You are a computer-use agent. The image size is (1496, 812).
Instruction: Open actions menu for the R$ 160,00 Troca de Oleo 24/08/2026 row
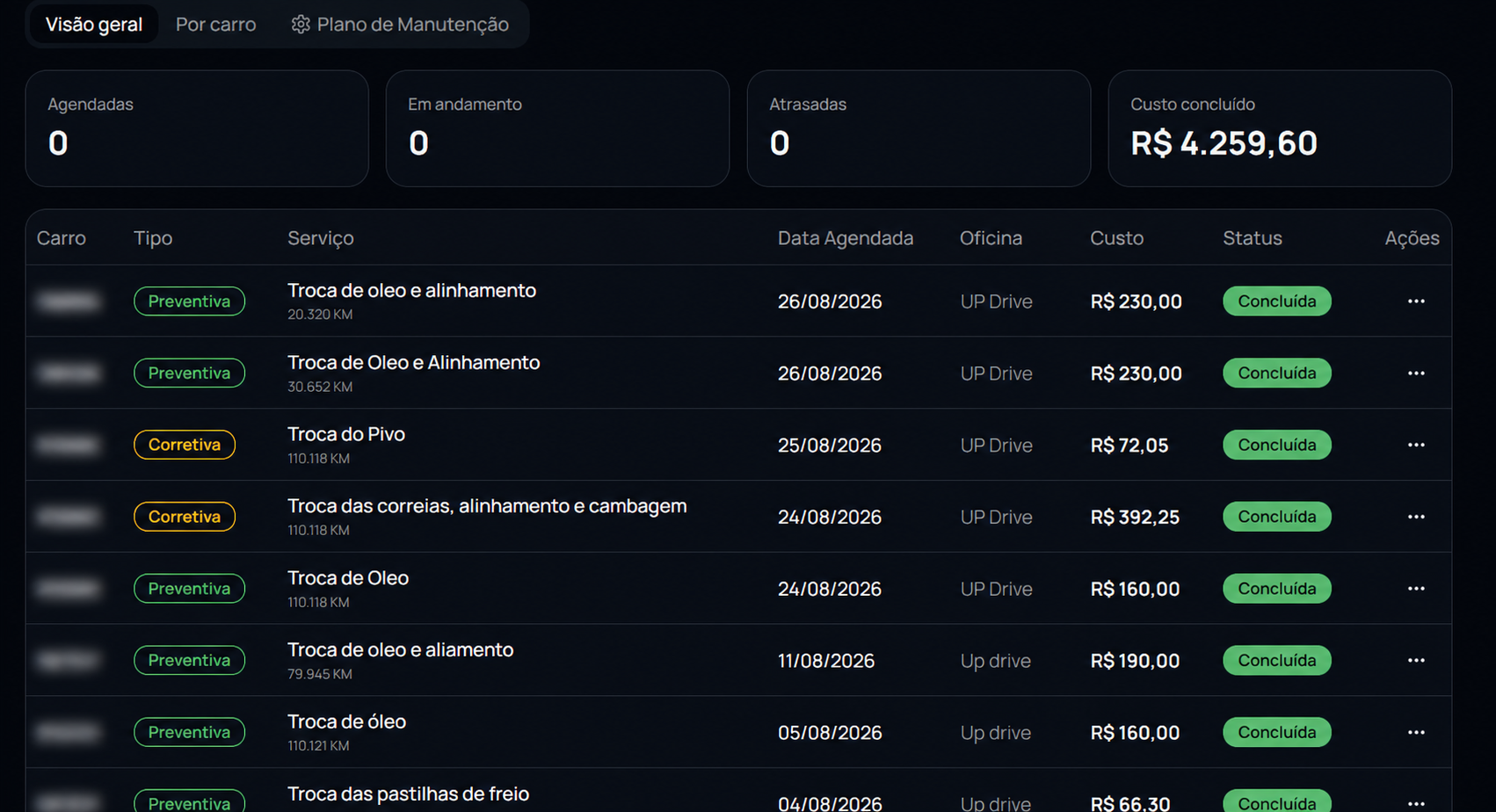1415,589
